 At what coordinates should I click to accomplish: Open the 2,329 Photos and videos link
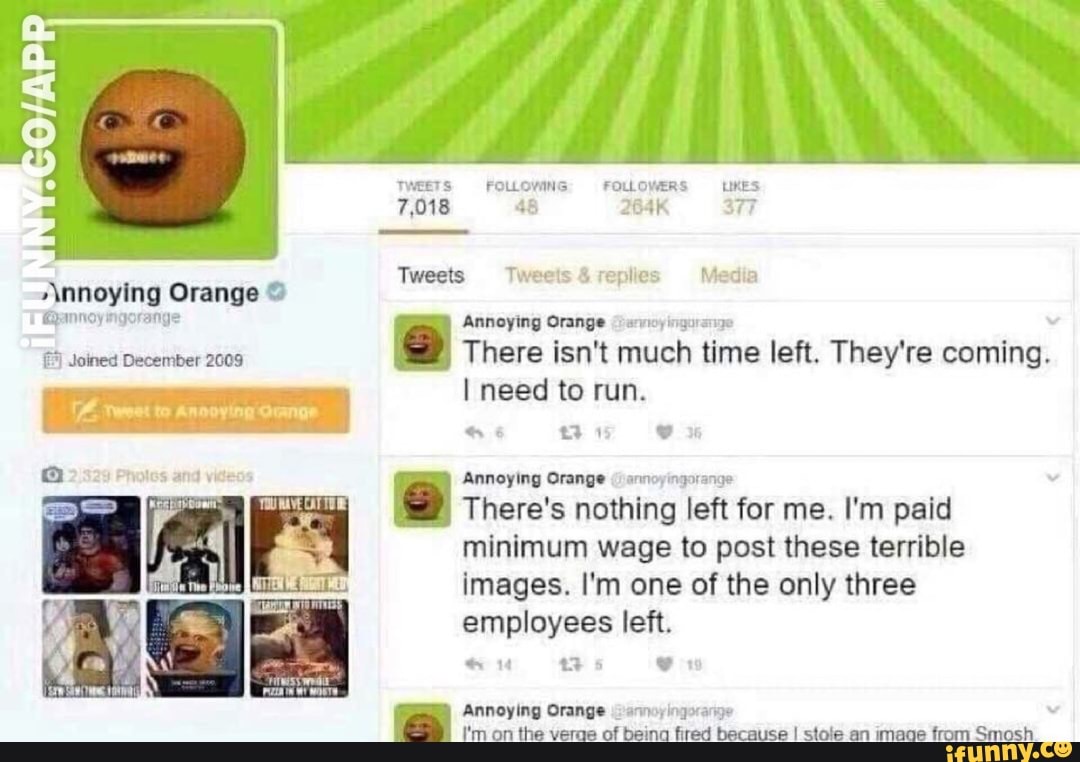(x=160, y=475)
